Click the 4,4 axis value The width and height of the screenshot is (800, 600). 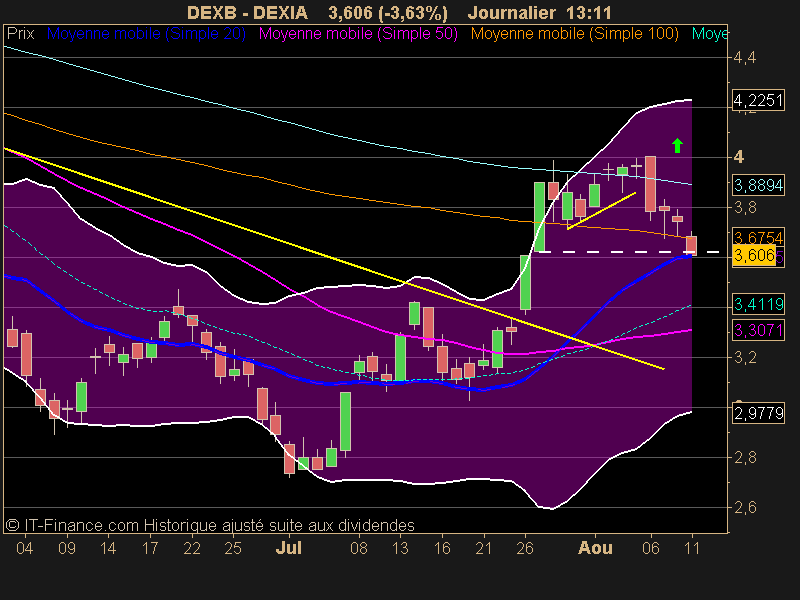click(745, 58)
